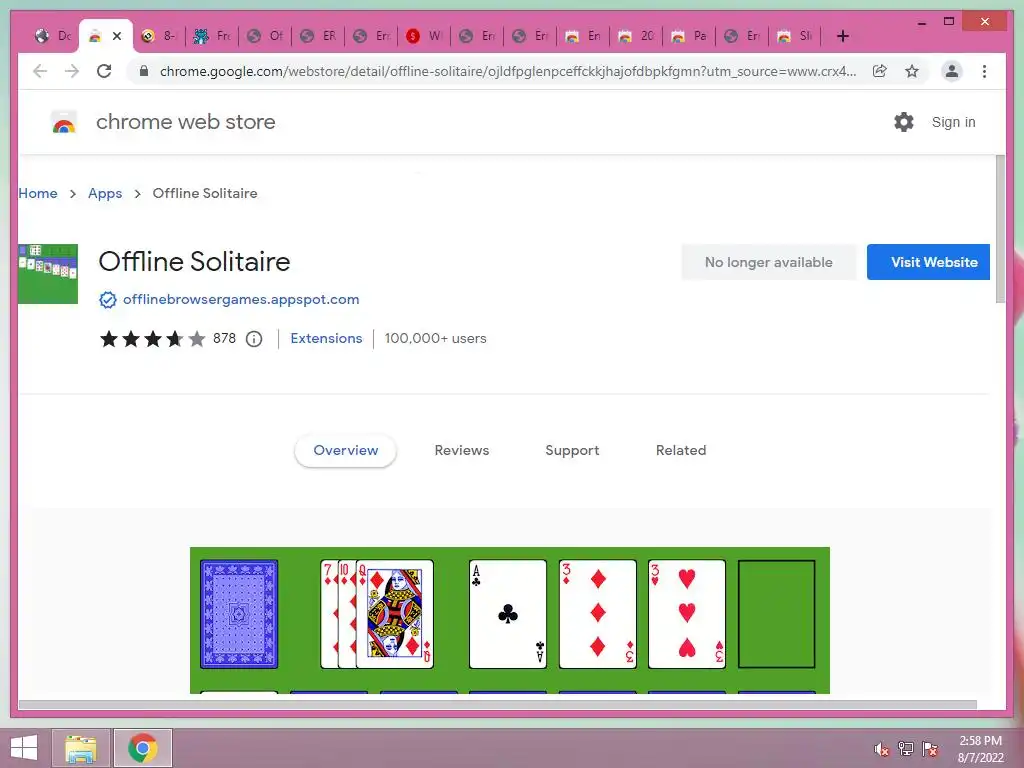Viewport: 1024px width, 768px height.
Task: Click the No longer available button
Action: click(x=769, y=262)
